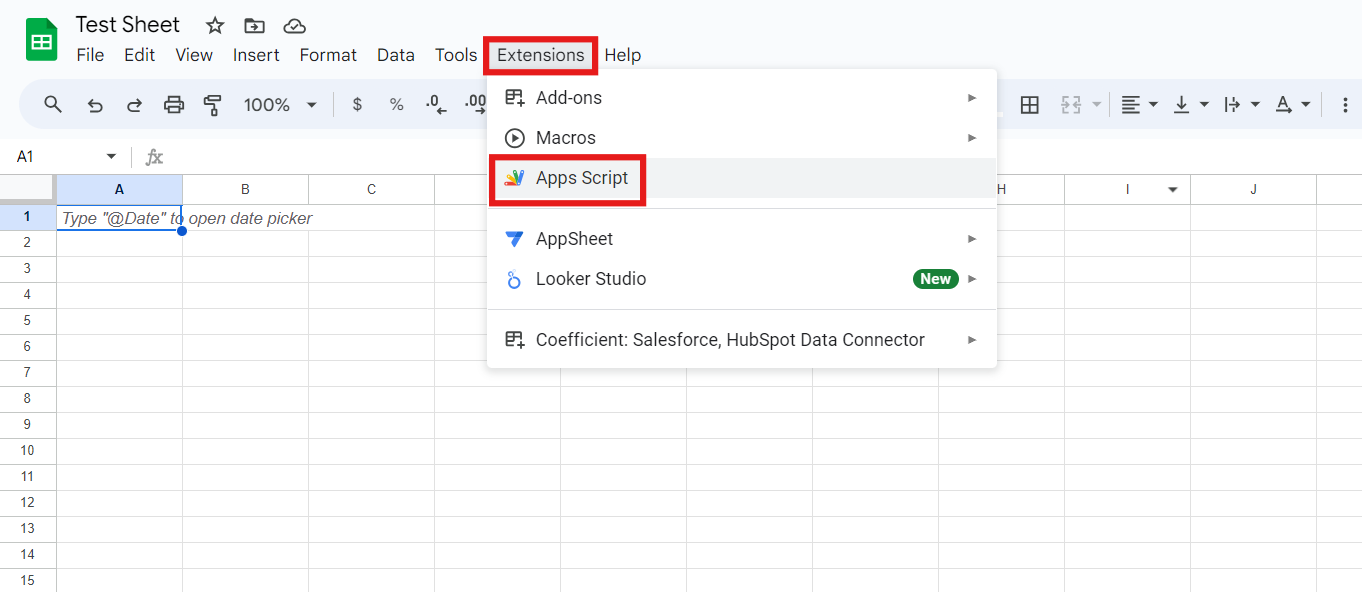
Task: Click the Move to folder icon
Action: tap(255, 26)
